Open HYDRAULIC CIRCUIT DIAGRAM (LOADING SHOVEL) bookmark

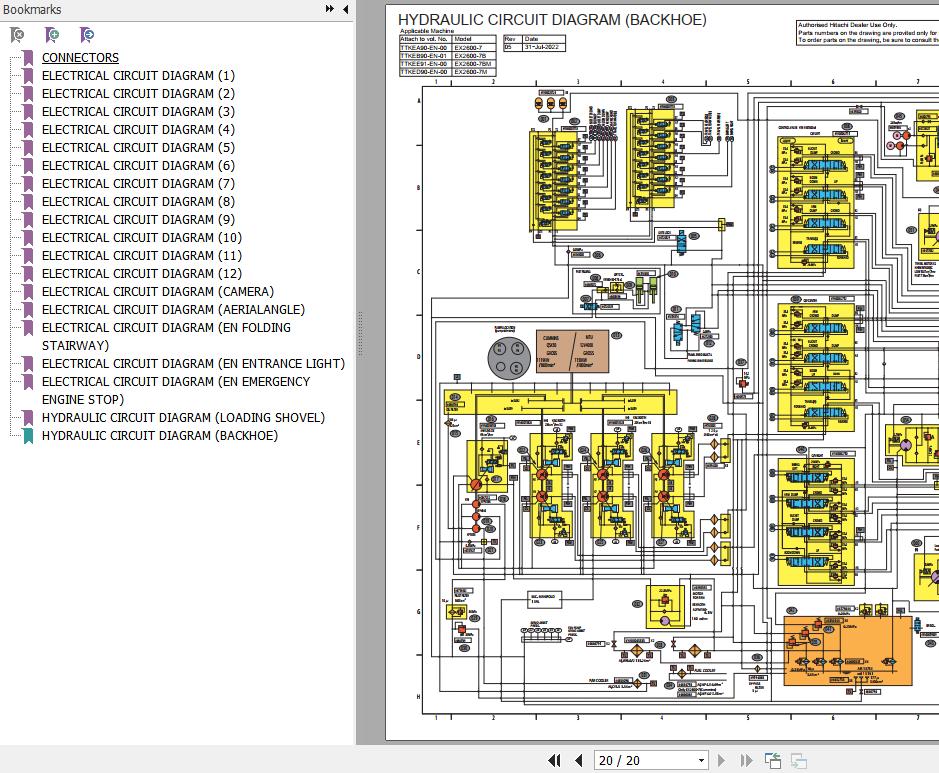click(x=183, y=418)
